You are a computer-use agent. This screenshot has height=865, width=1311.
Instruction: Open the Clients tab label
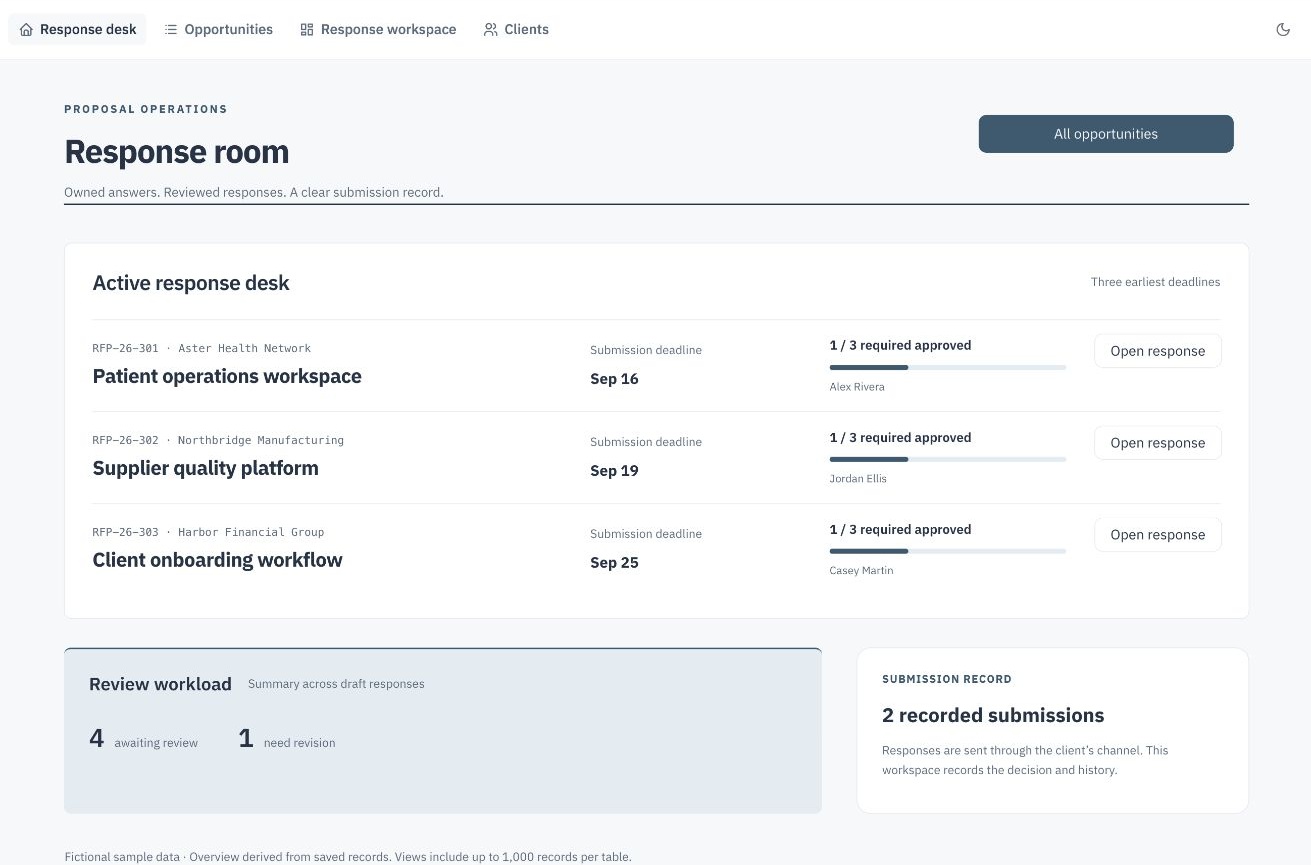pos(526,30)
